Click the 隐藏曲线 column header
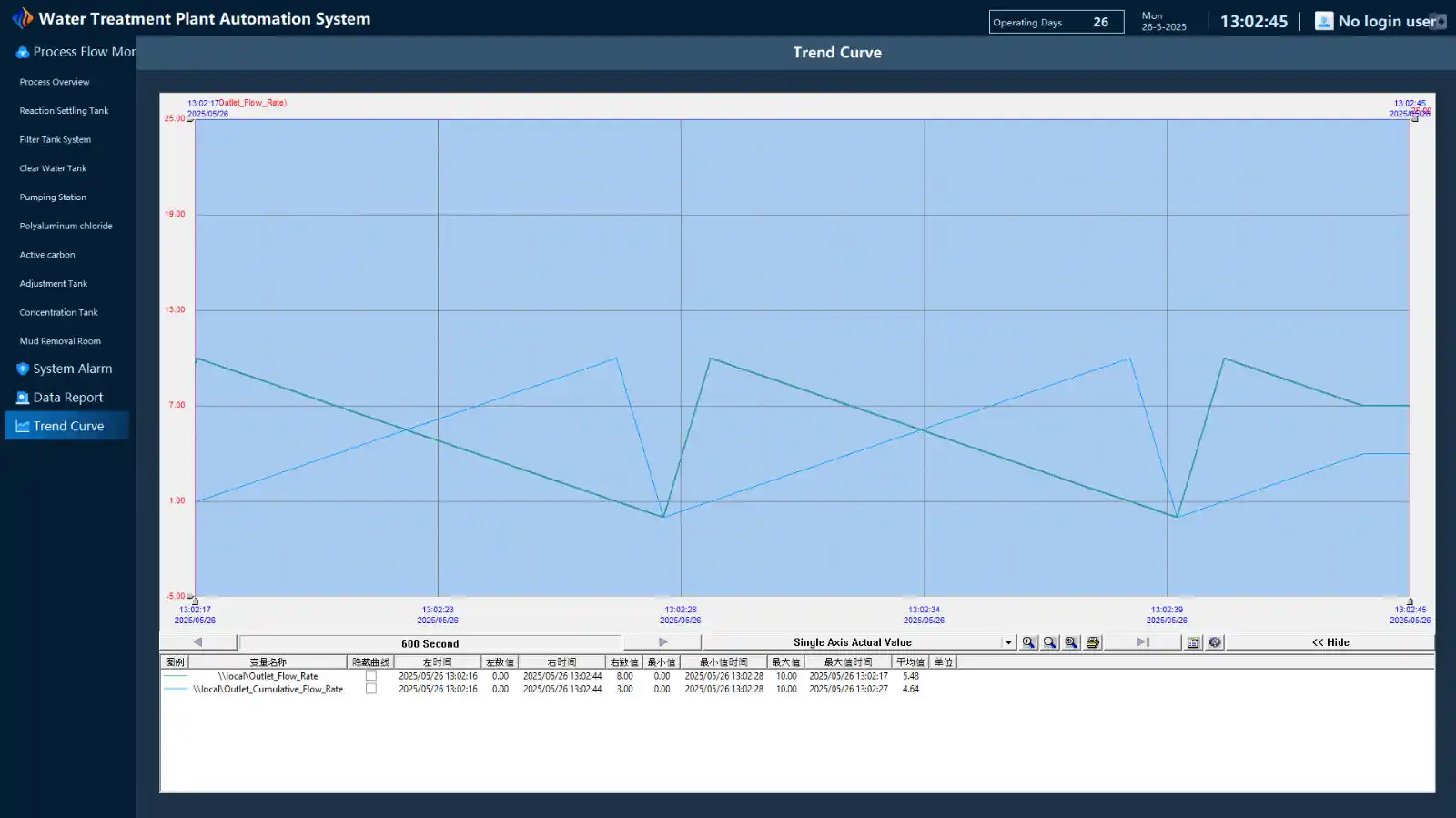 (x=370, y=662)
